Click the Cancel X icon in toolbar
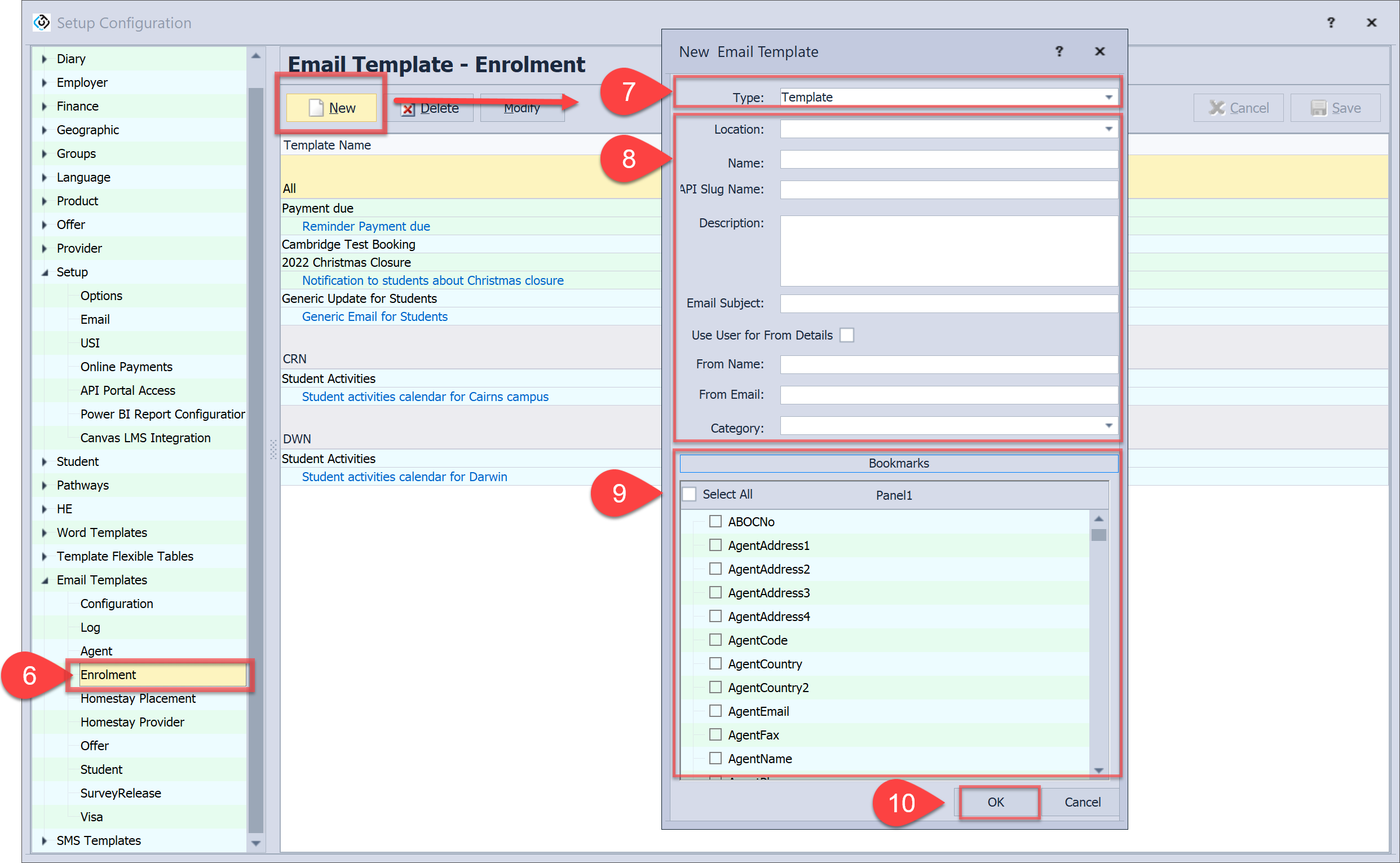 (1216, 108)
